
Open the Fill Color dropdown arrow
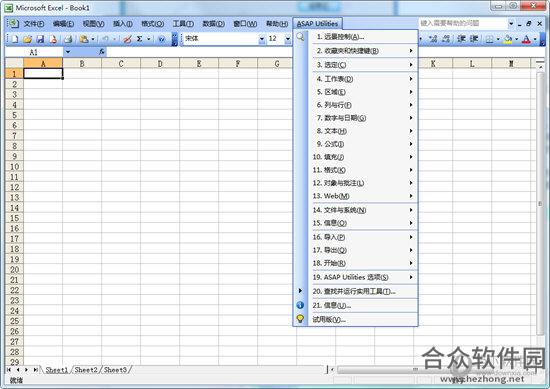tap(516, 39)
